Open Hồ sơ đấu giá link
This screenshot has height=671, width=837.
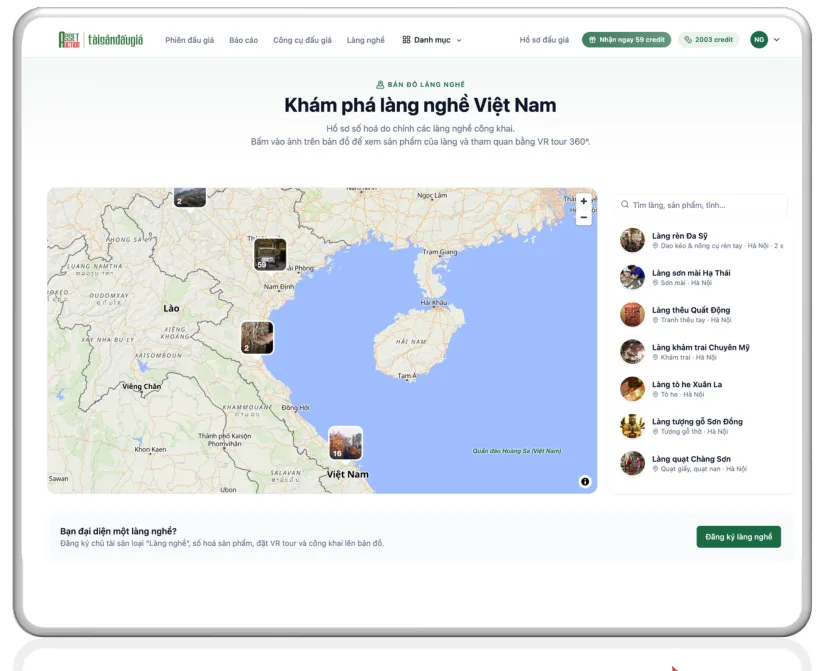pos(544,40)
